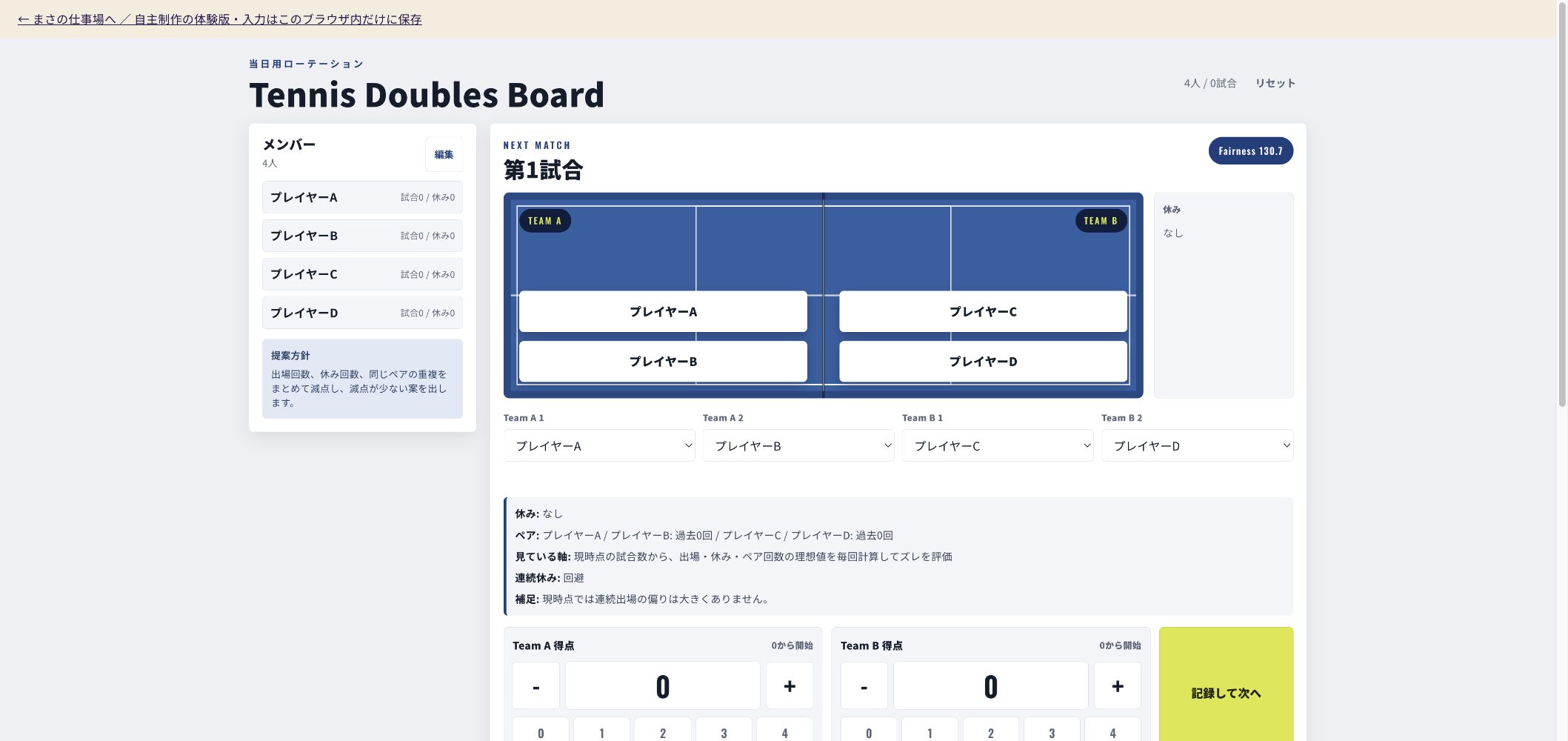Click the TEAM A court label
Screen dimensions: 1568x741
tap(544, 221)
